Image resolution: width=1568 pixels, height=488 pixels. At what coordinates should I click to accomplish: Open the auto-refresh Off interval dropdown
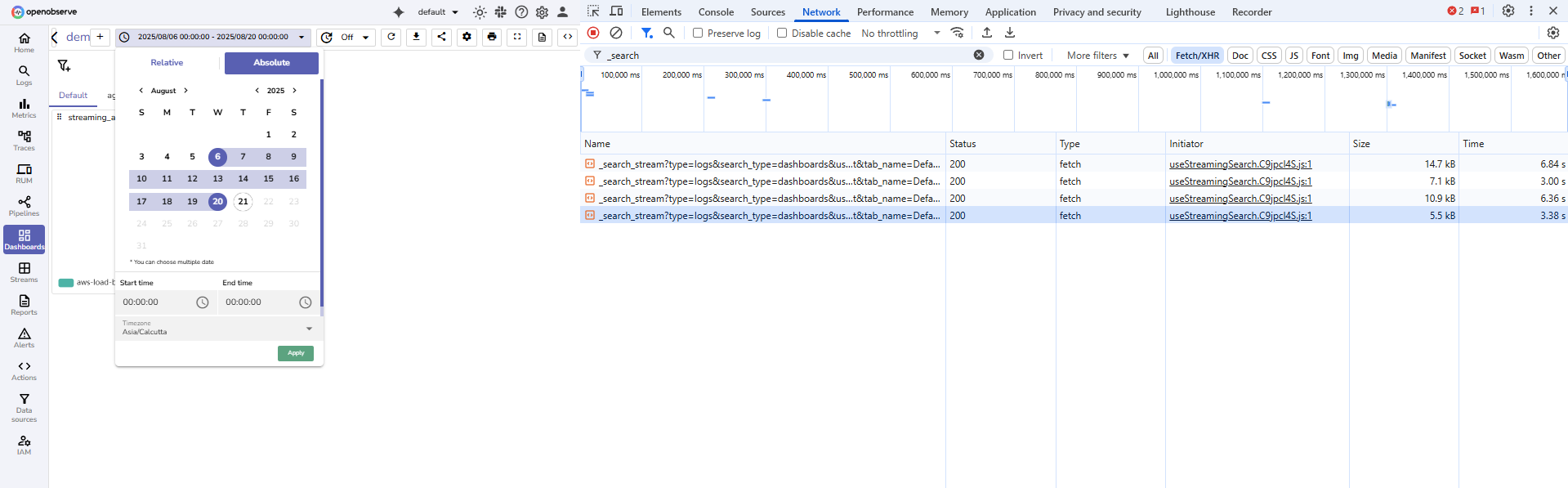[x=355, y=38]
